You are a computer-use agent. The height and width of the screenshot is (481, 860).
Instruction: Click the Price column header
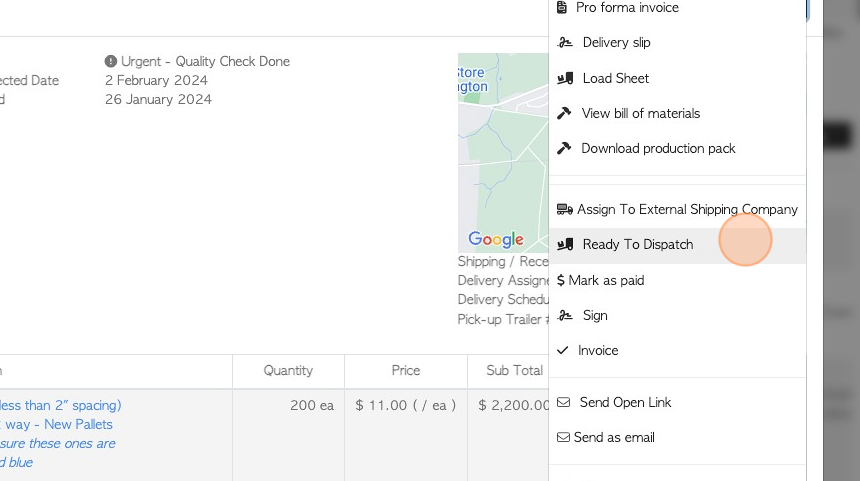(x=405, y=370)
